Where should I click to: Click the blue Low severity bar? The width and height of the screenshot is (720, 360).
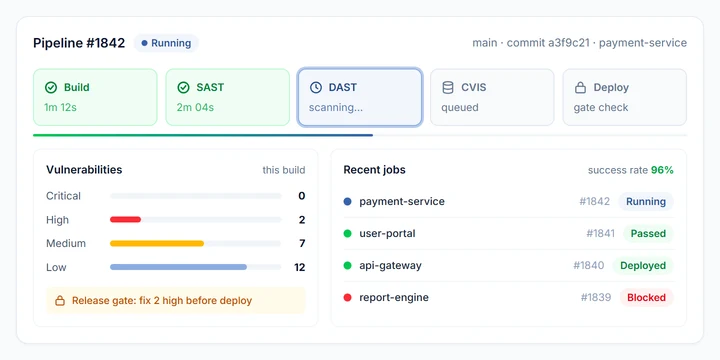[179, 267]
